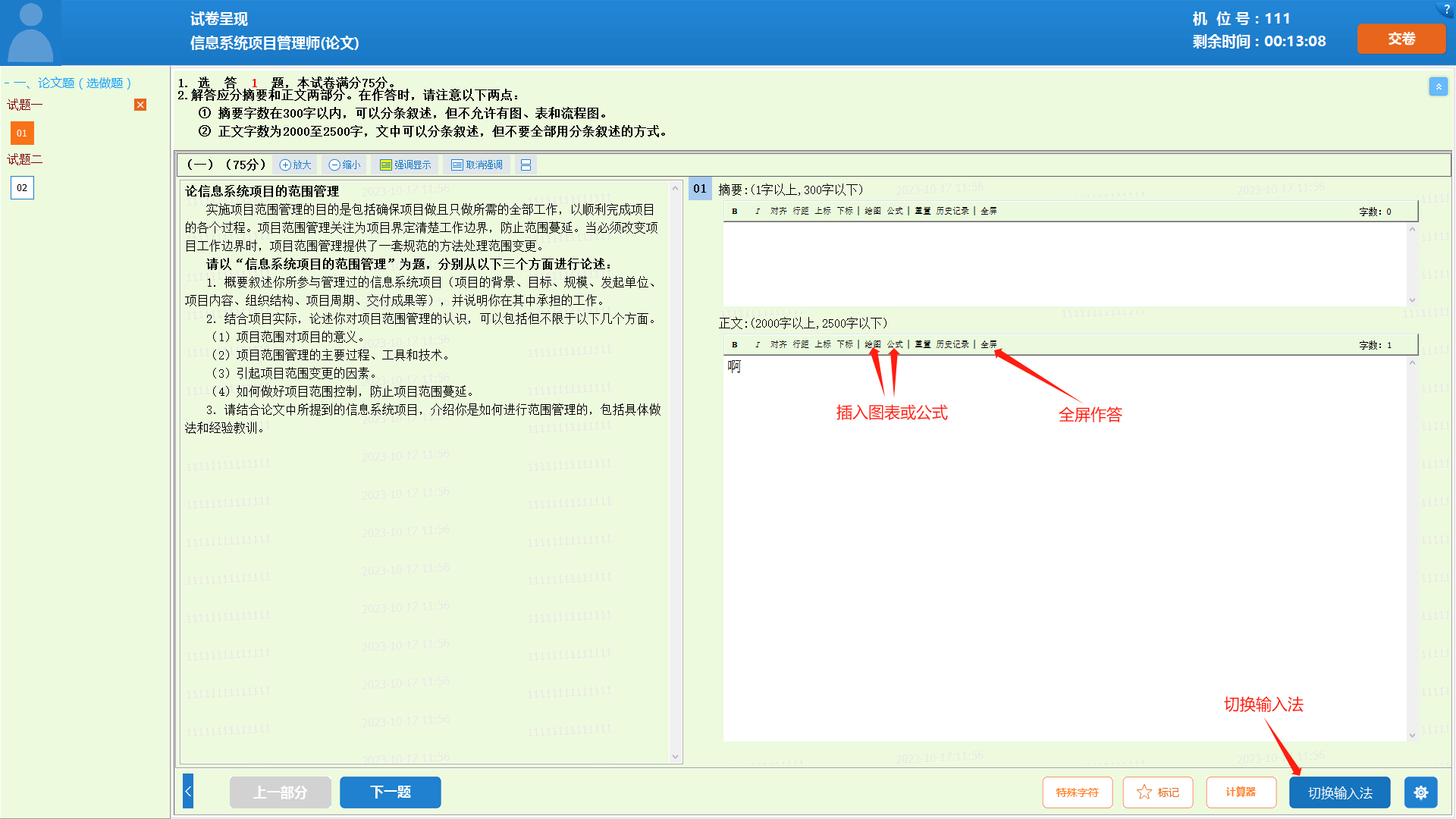Click the question panel scrollbar down arrow

675,756
